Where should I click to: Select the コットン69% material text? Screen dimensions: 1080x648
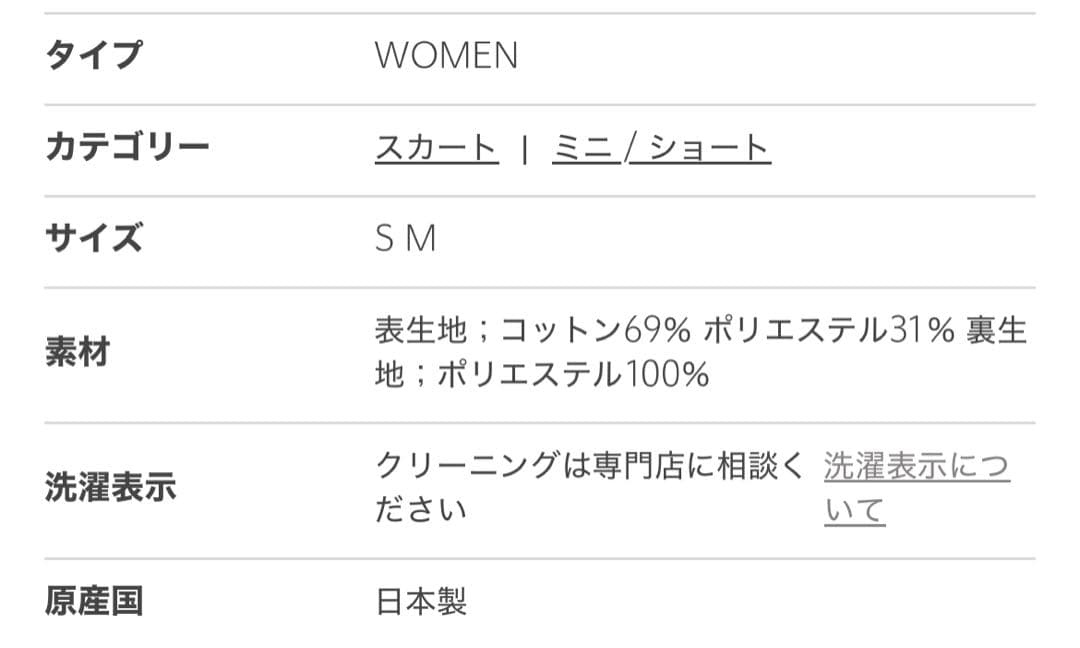coord(589,331)
